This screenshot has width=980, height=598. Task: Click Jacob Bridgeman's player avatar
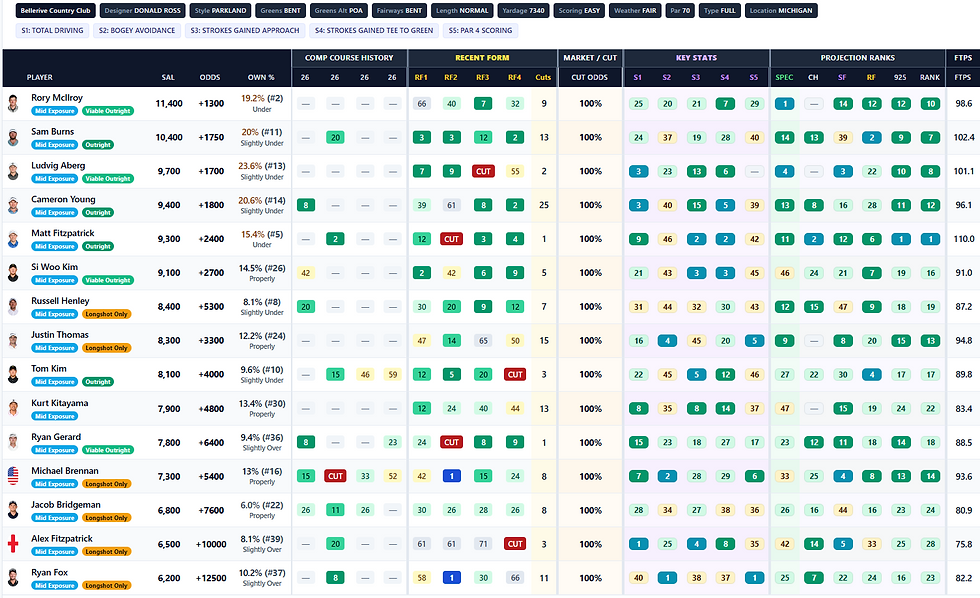(13, 510)
